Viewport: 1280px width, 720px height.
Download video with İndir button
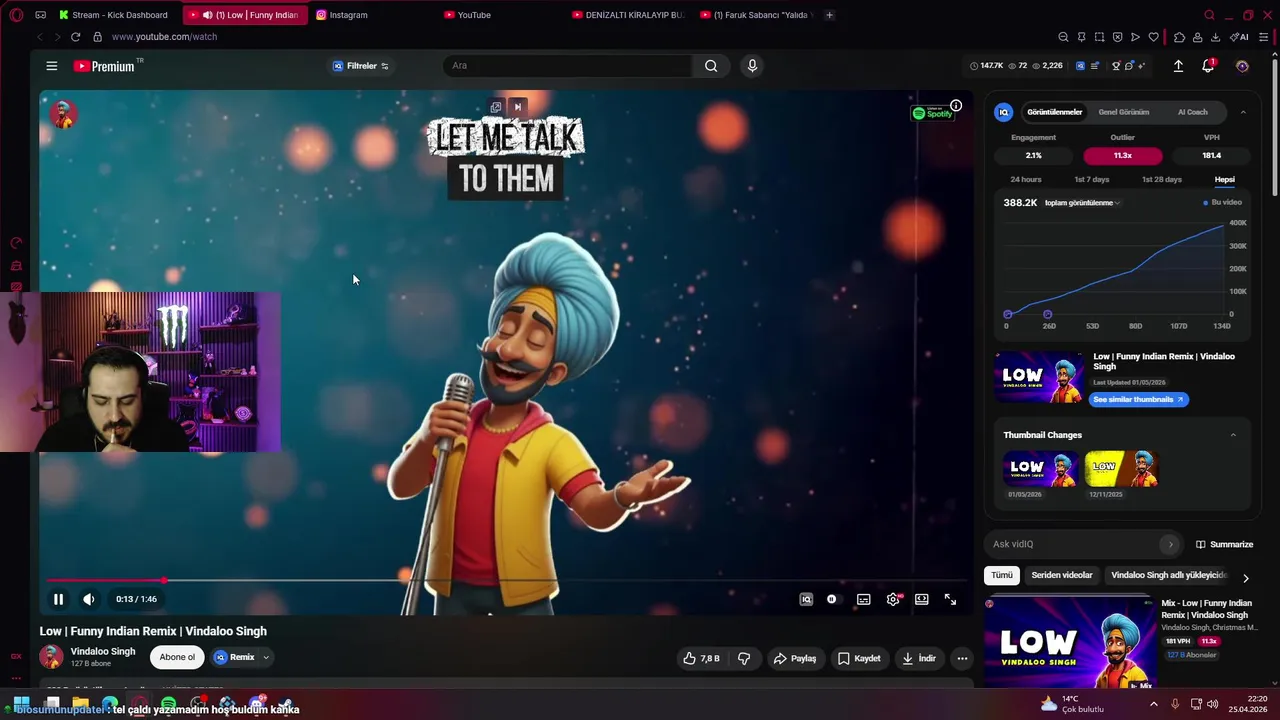click(x=919, y=658)
